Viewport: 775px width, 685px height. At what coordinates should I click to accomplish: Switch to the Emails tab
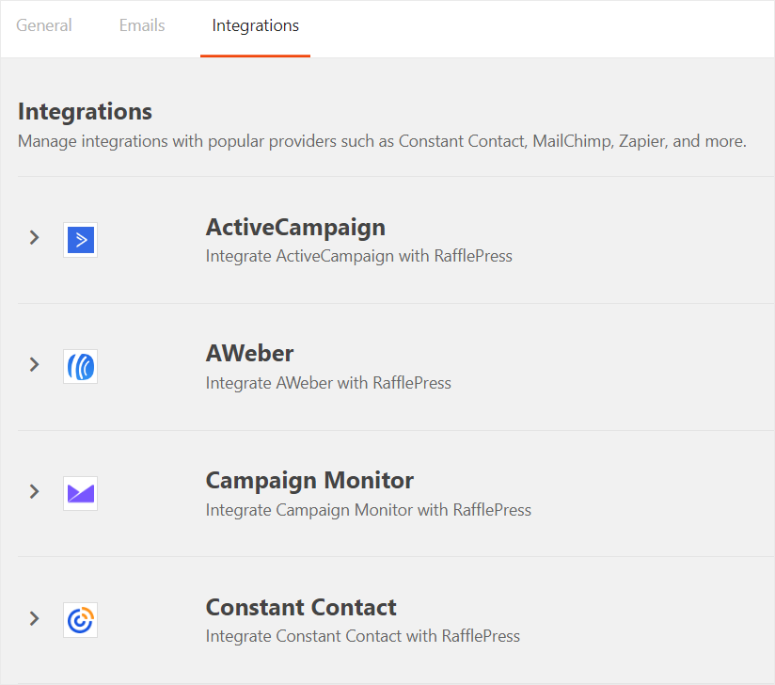pyautogui.click(x=142, y=25)
